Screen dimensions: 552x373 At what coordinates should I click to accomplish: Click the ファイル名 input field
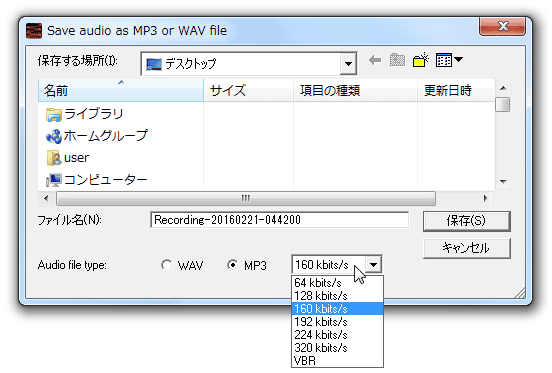[280, 220]
